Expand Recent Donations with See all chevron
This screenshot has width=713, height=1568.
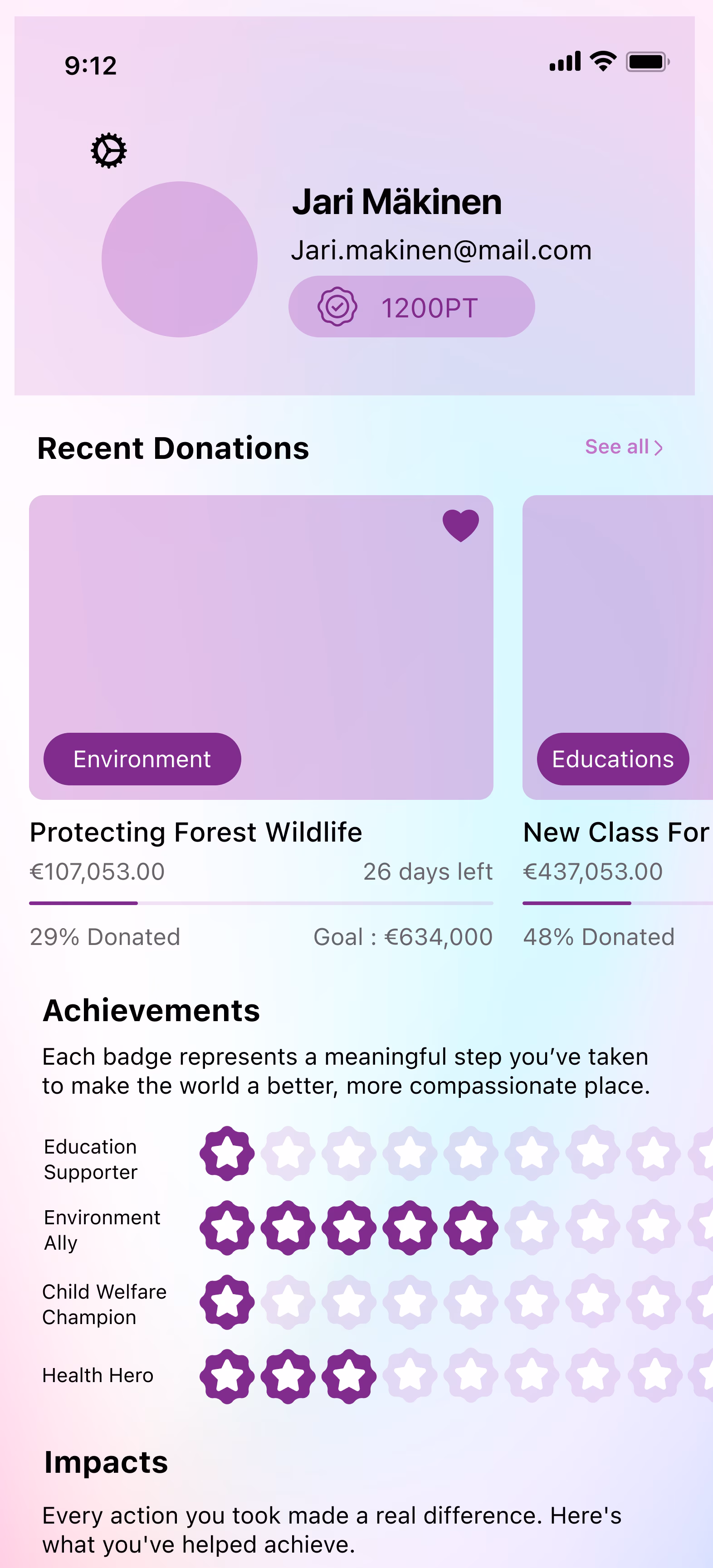pos(658,448)
